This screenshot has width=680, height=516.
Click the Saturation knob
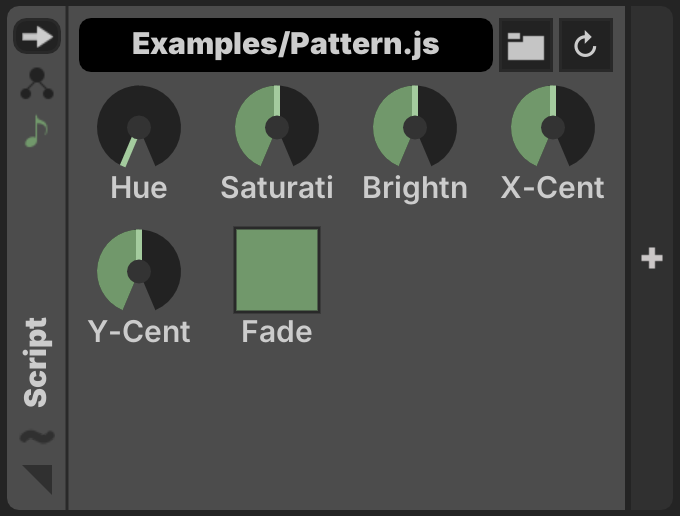[277, 127]
